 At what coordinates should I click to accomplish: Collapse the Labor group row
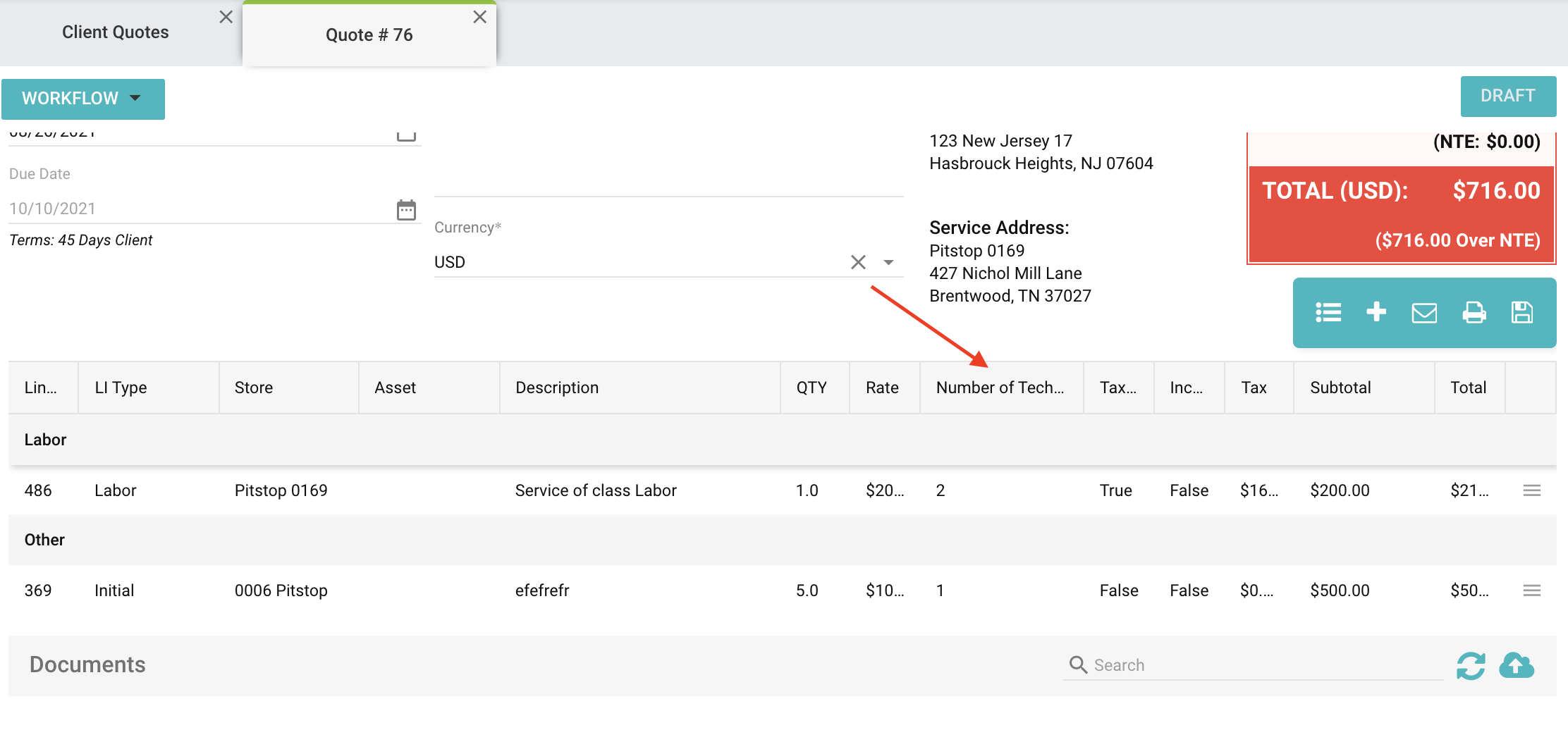tap(45, 440)
